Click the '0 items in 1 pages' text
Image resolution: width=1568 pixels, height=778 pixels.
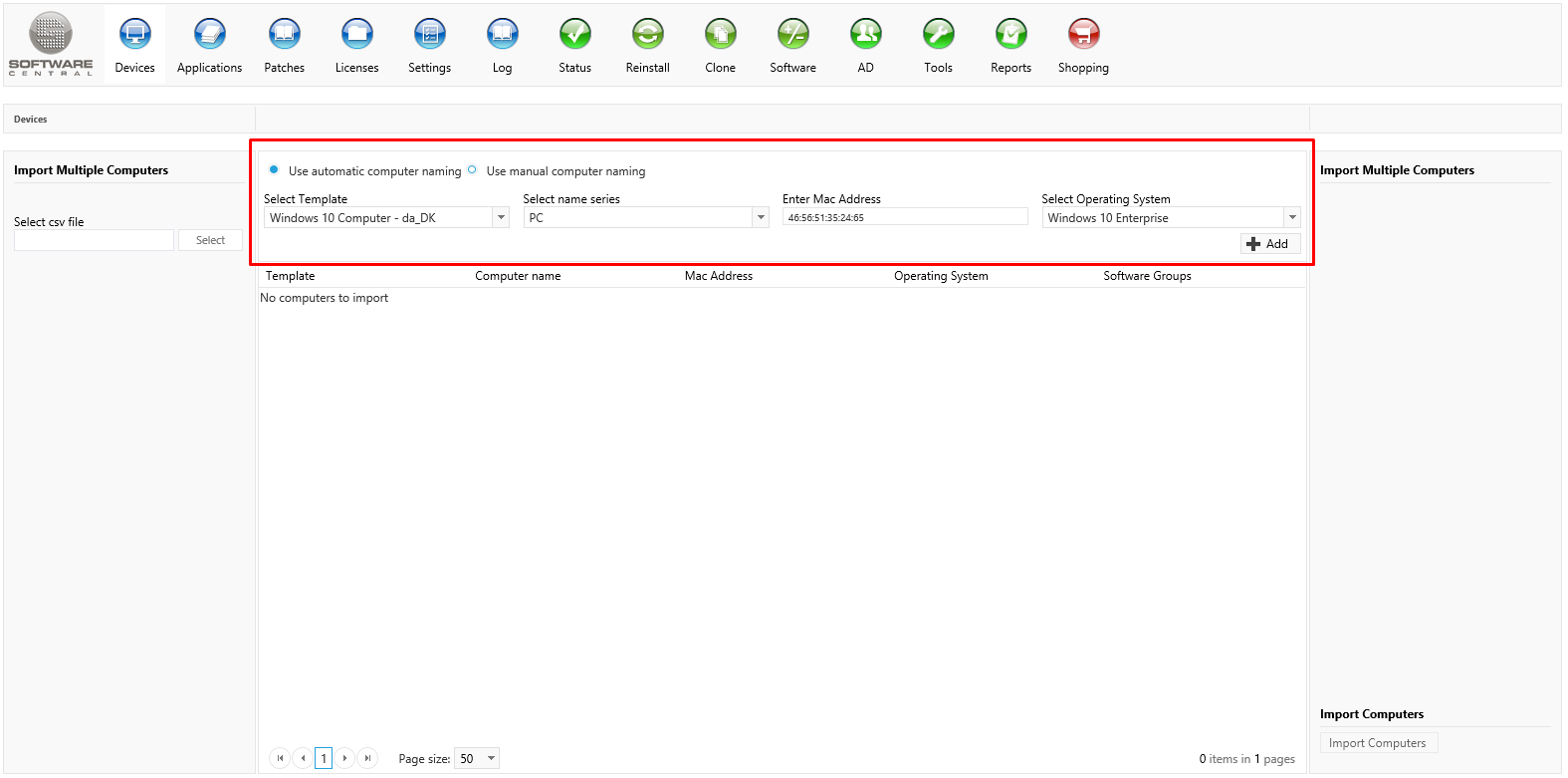(x=1247, y=759)
